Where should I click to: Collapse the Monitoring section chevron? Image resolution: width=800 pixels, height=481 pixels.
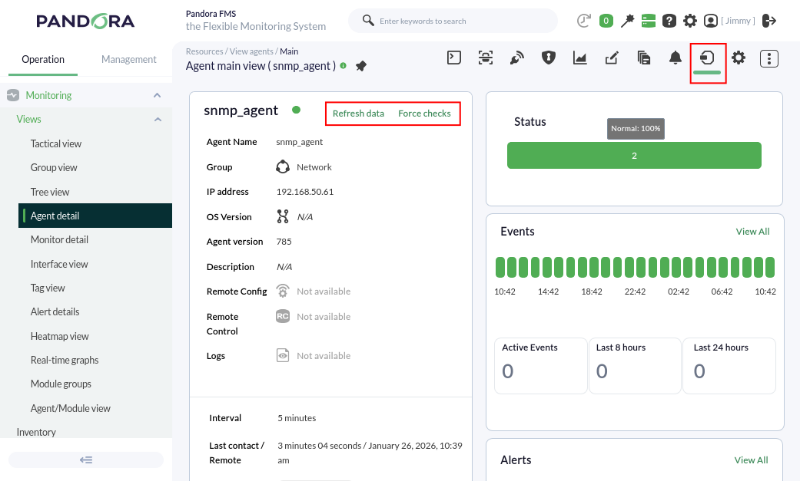(157, 95)
